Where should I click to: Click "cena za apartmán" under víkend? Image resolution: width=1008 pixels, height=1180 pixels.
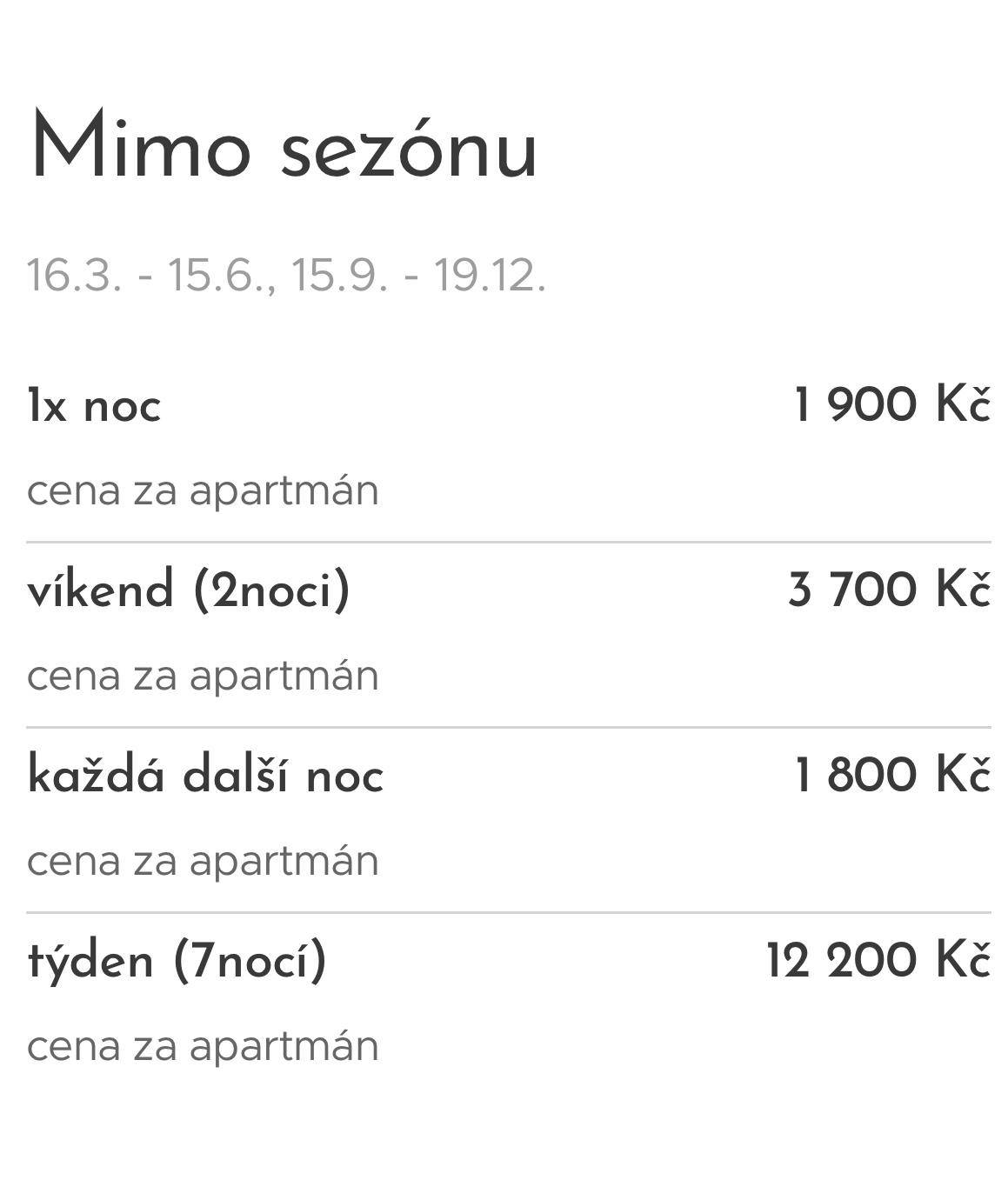[203, 676]
